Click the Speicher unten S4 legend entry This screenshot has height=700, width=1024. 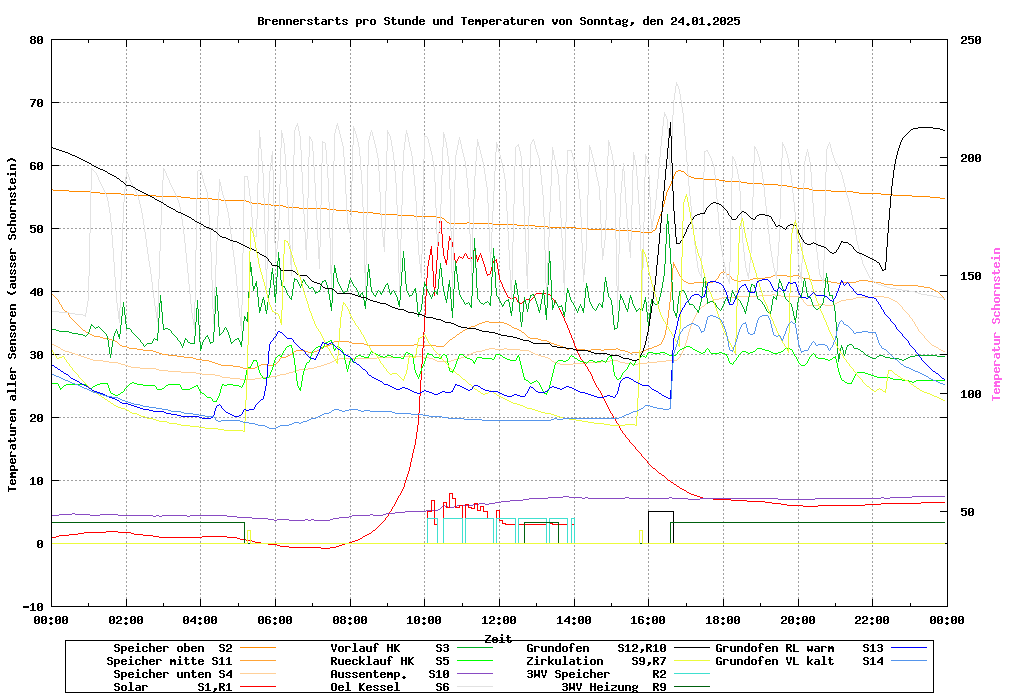[x=169, y=674]
